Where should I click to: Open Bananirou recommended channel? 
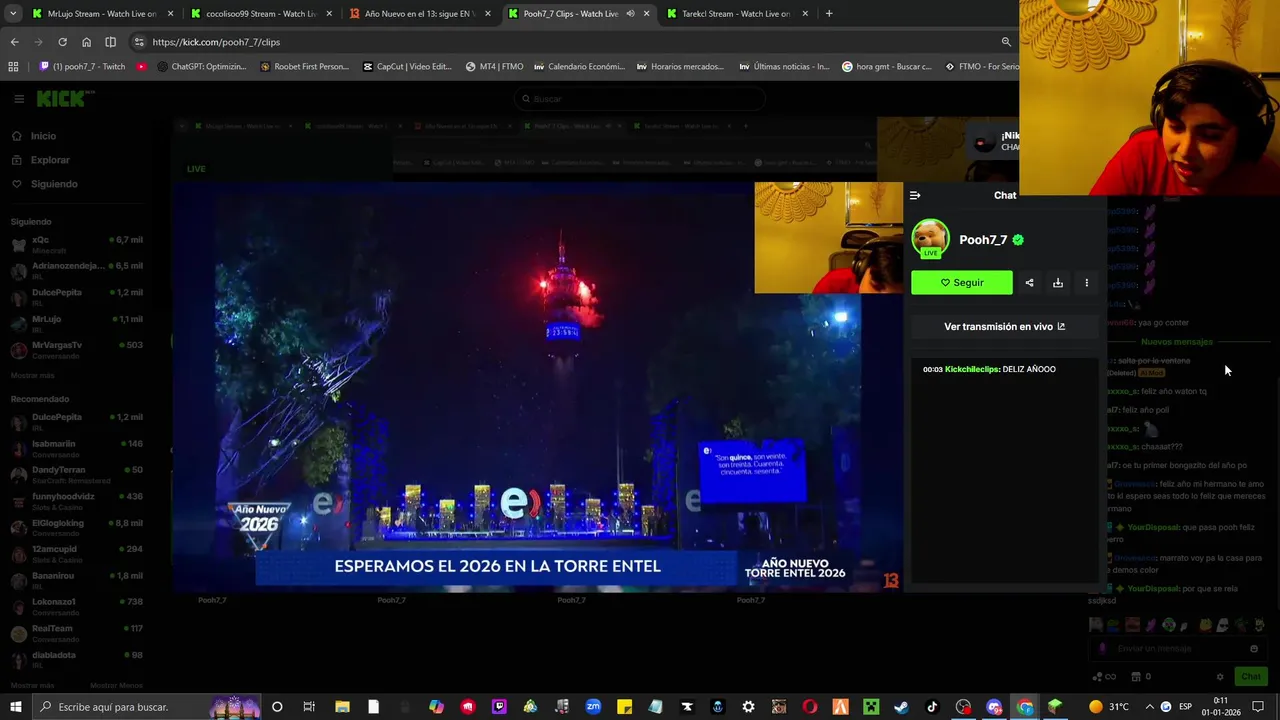coord(76,580)
